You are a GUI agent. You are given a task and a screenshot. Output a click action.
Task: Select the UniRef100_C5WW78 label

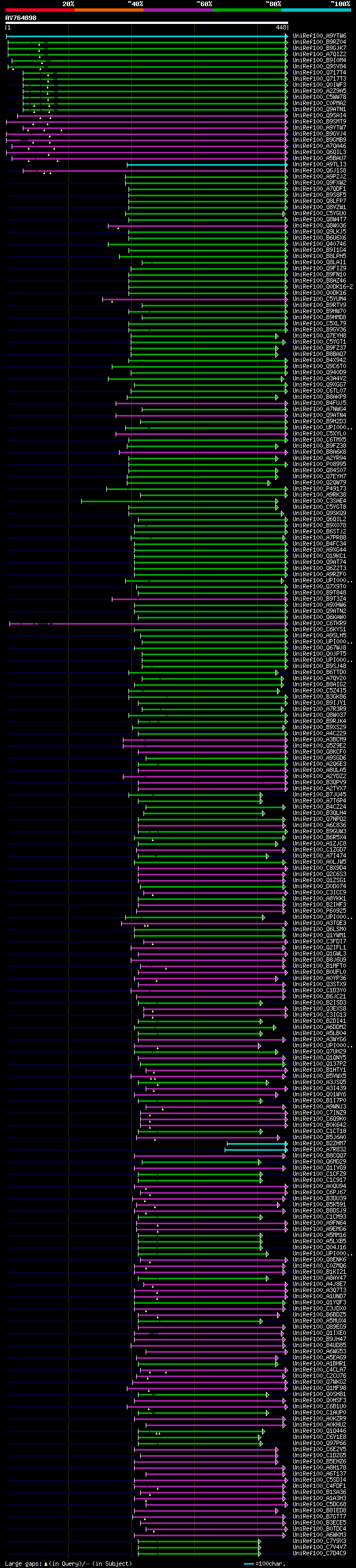319,97
